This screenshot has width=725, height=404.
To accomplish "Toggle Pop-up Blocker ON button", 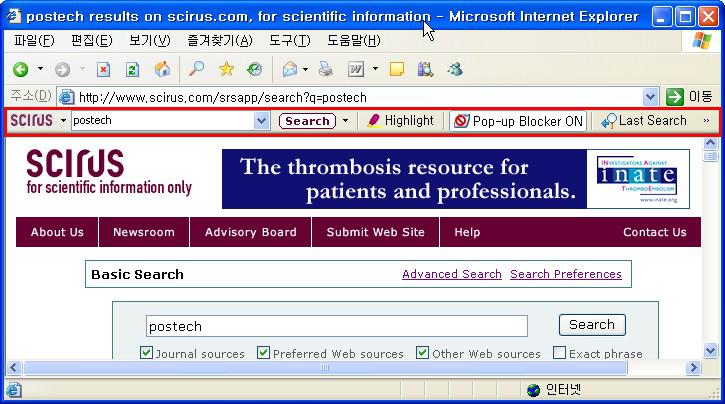I will tap(518, 121).
